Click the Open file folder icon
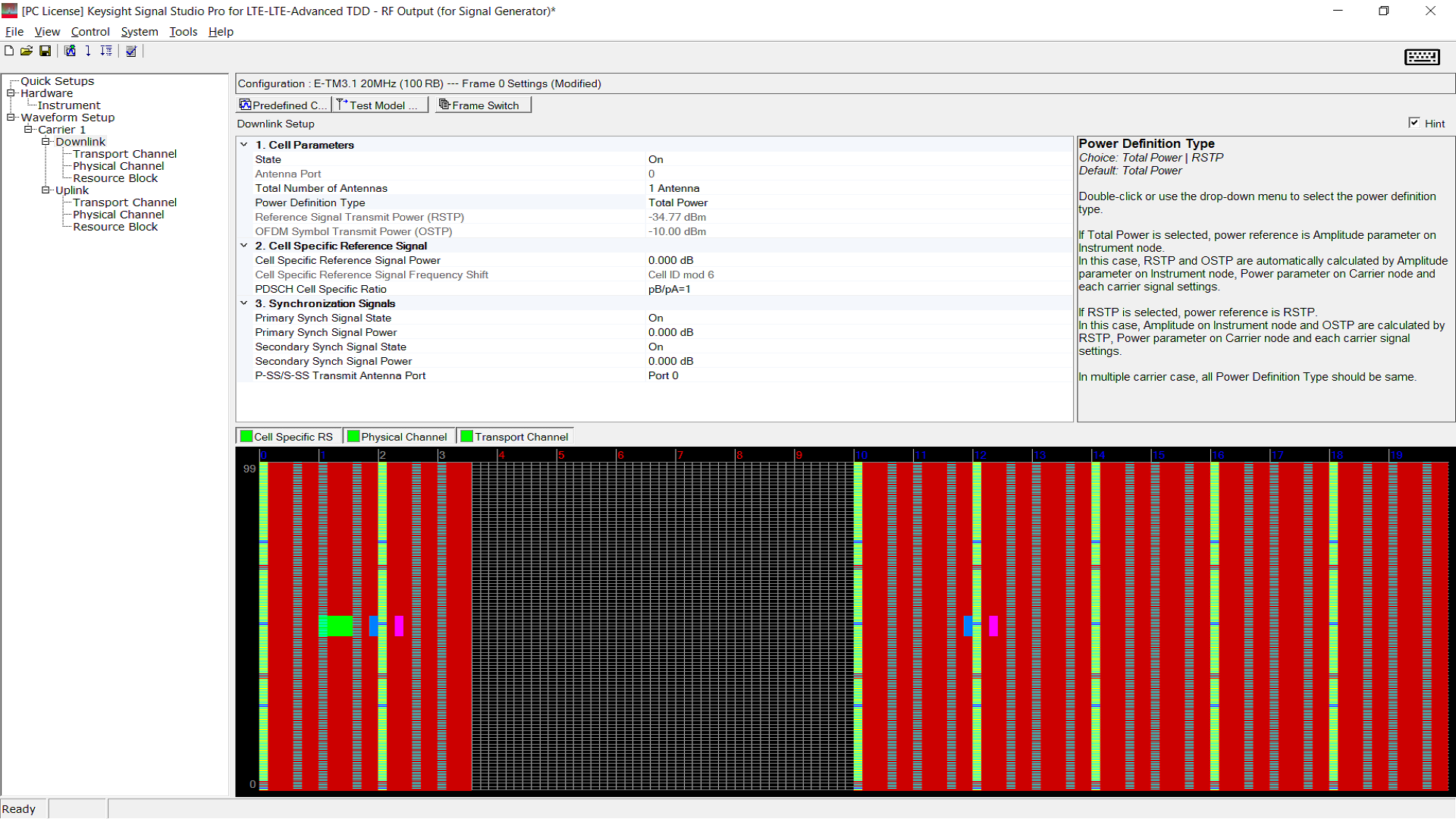This screenshot has width=1456, height=819. click(x=27, y=51)
